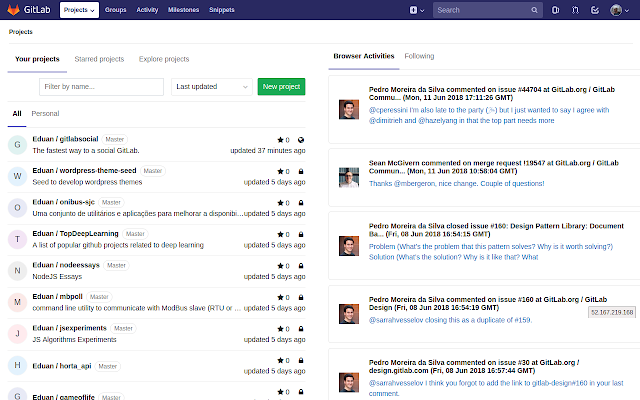
Task: Open the plus new item dropdown
Action: click(417, 10)
